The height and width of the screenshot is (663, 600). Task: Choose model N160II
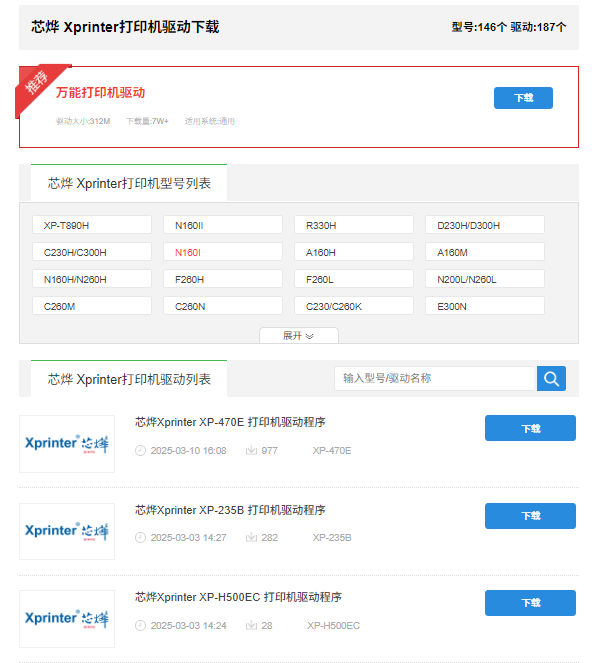pos(223,225)
